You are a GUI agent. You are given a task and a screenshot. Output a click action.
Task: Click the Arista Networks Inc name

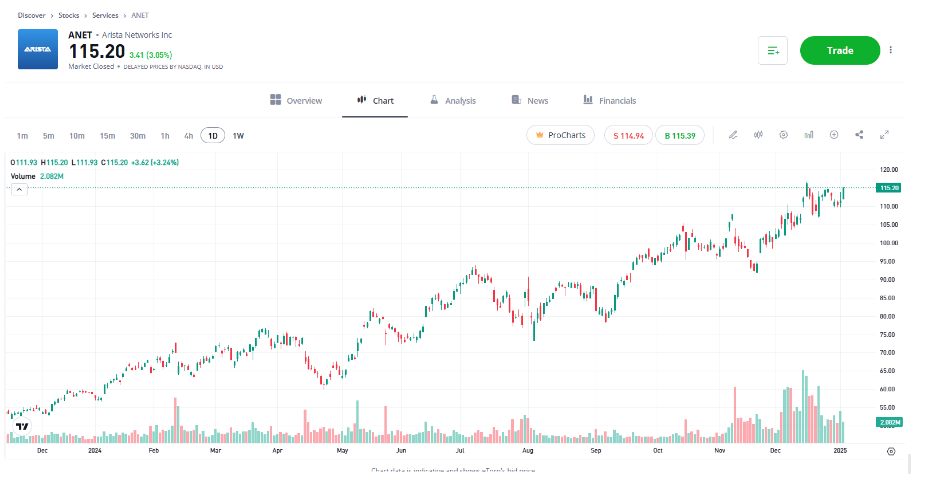(137, 35)
